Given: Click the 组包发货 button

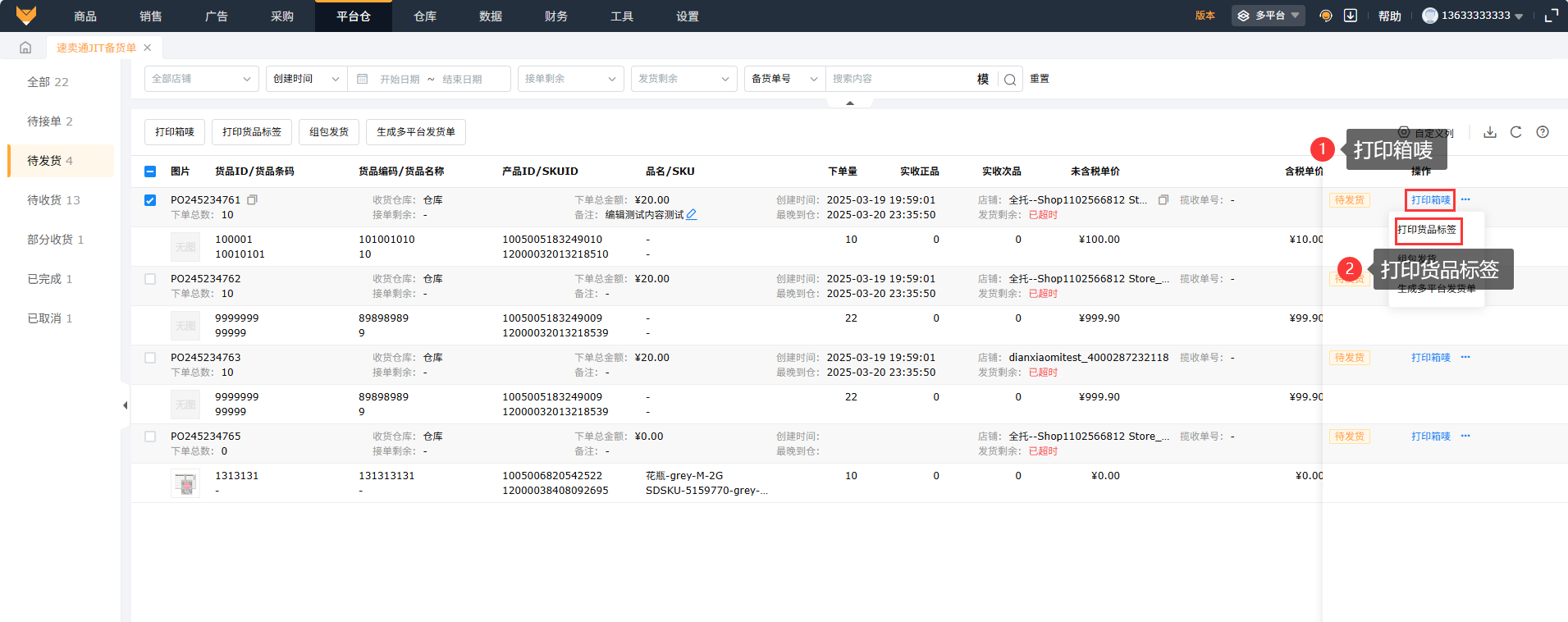Looking at the screenshot, I should pyautogui.click(x=329, y=132).
